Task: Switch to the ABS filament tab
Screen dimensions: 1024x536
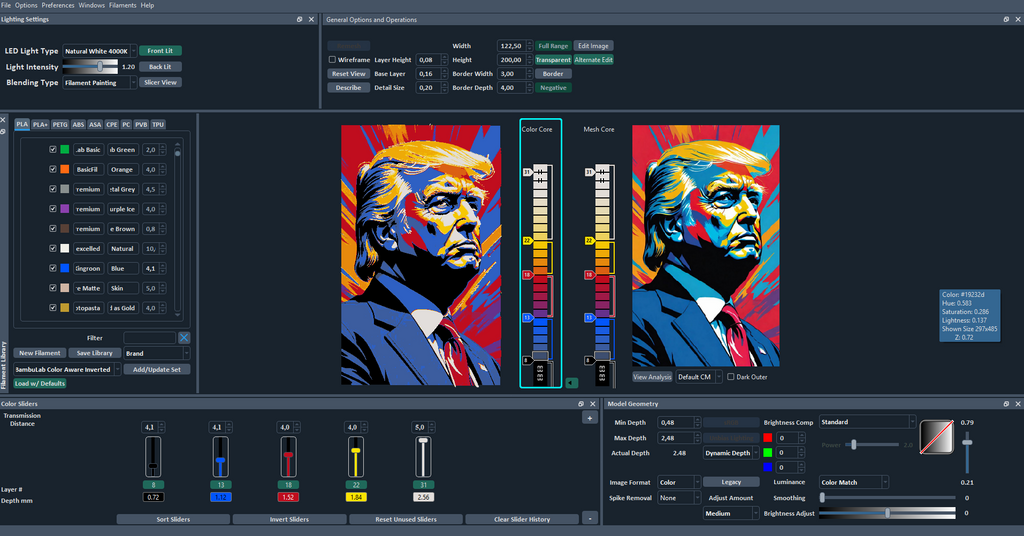Action: (78, 124)
